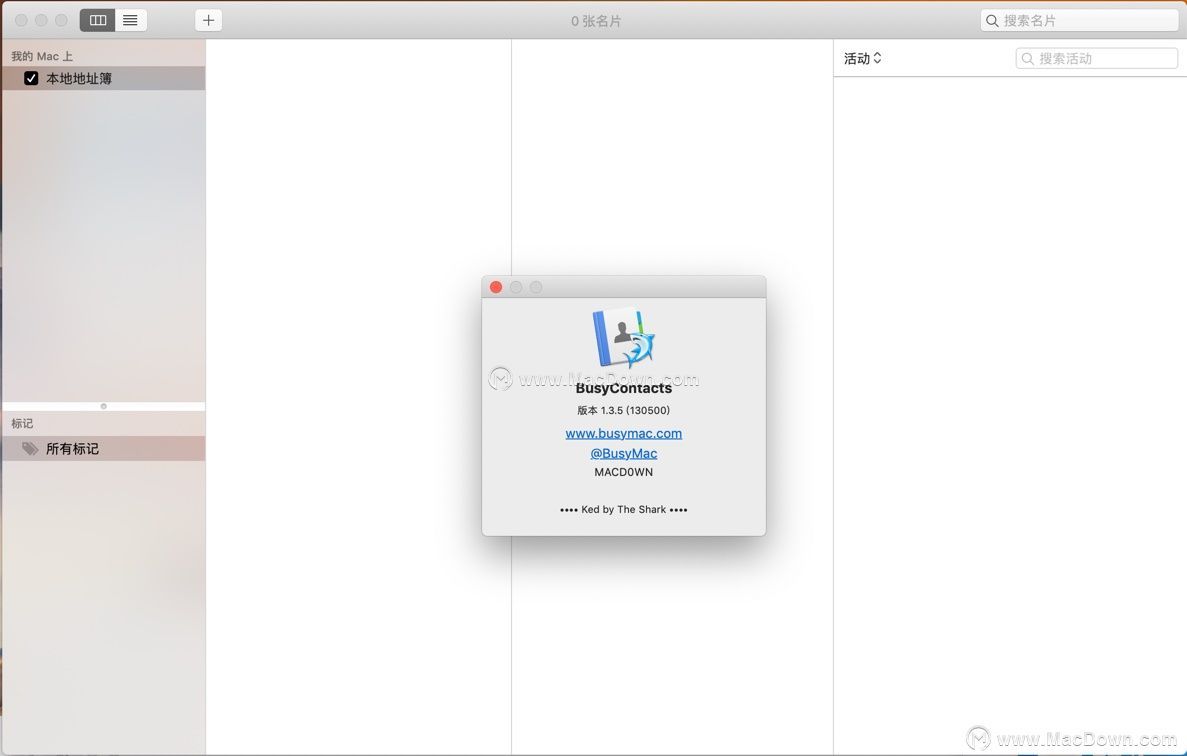Uncheck the 本地地址簿 checkbox
The image size is (1187, 756).
pyautogui.click(x=31, y=78)
